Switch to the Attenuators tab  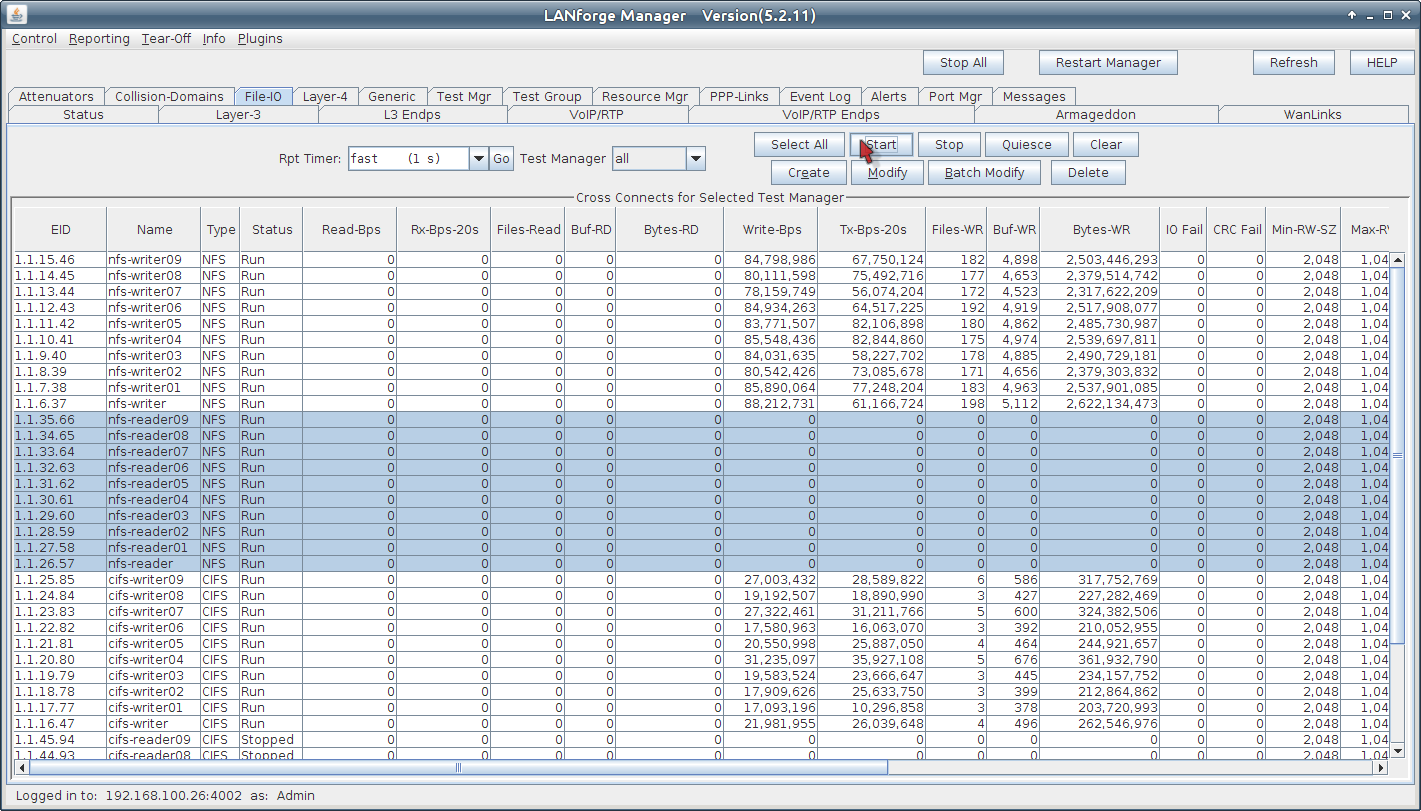(56, 97)
